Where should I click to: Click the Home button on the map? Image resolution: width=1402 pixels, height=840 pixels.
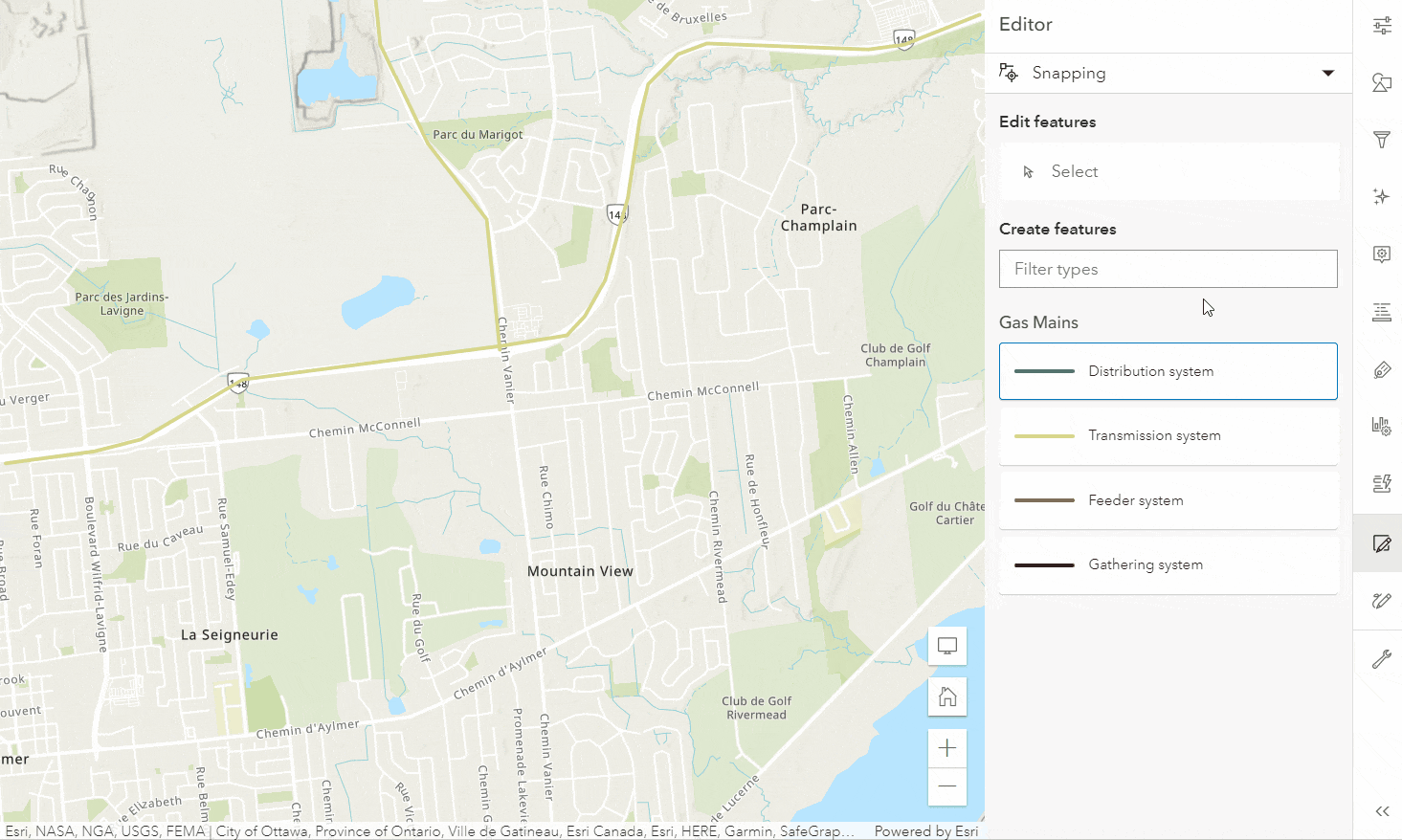[946, 696]
